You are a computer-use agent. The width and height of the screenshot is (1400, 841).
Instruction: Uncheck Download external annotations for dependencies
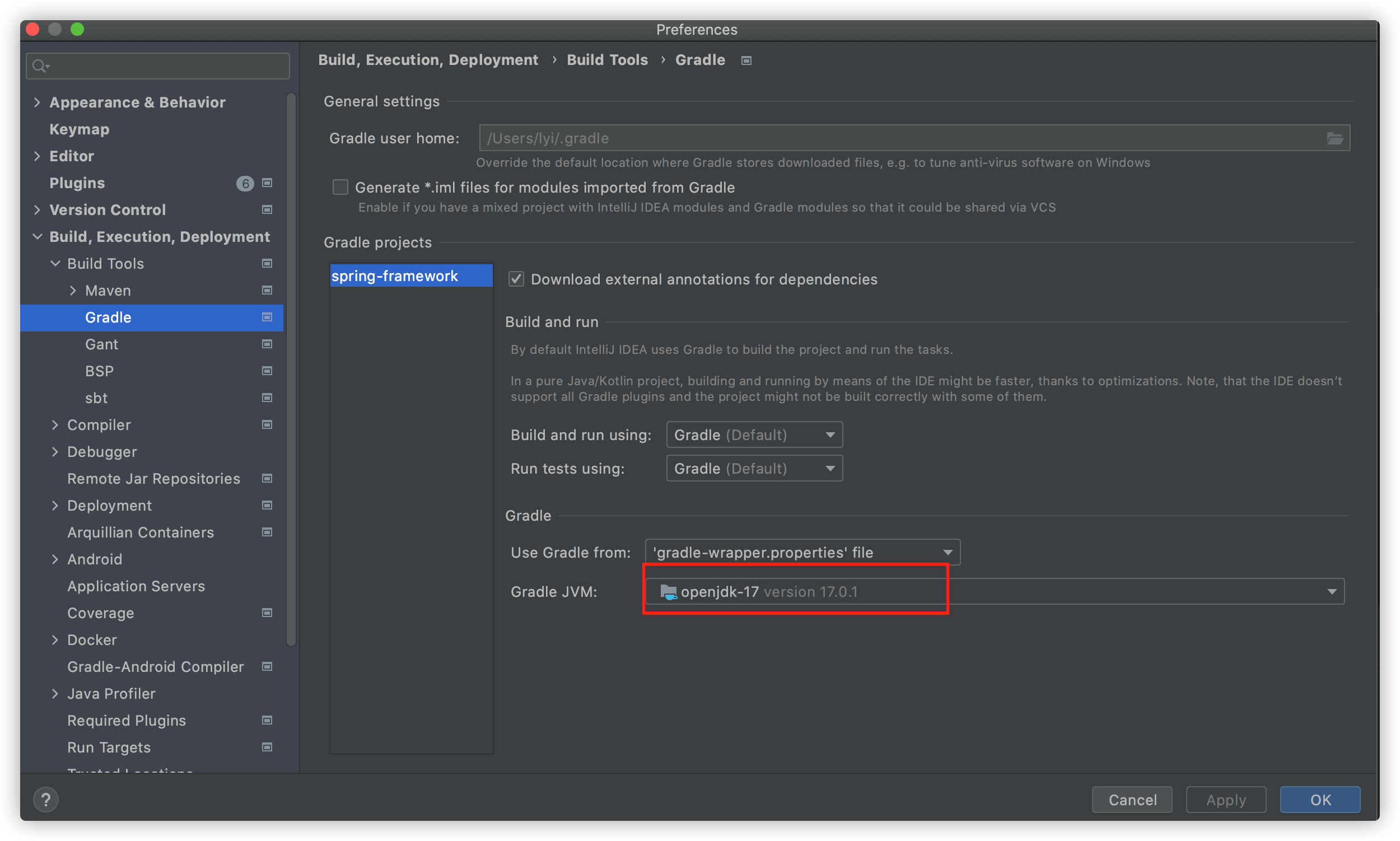516,279
